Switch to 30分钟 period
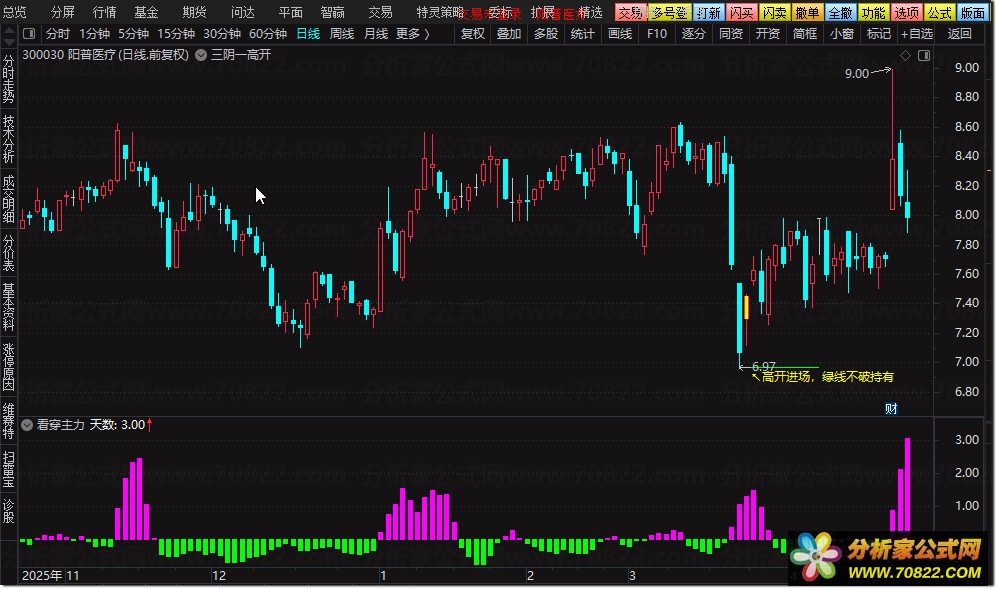The width and height of the screenshot is (998, 589). pos(221,33)
